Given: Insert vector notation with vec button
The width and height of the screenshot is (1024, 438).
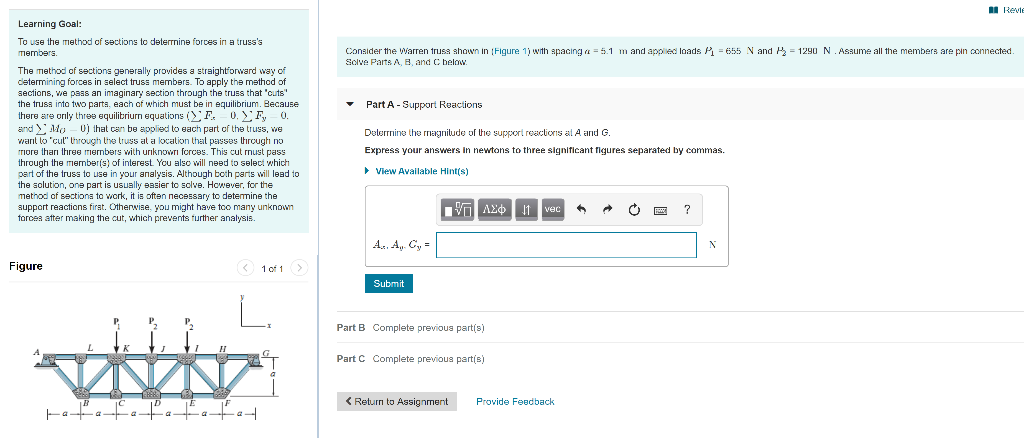Looking at the screenshot, I should coord(552,210).
